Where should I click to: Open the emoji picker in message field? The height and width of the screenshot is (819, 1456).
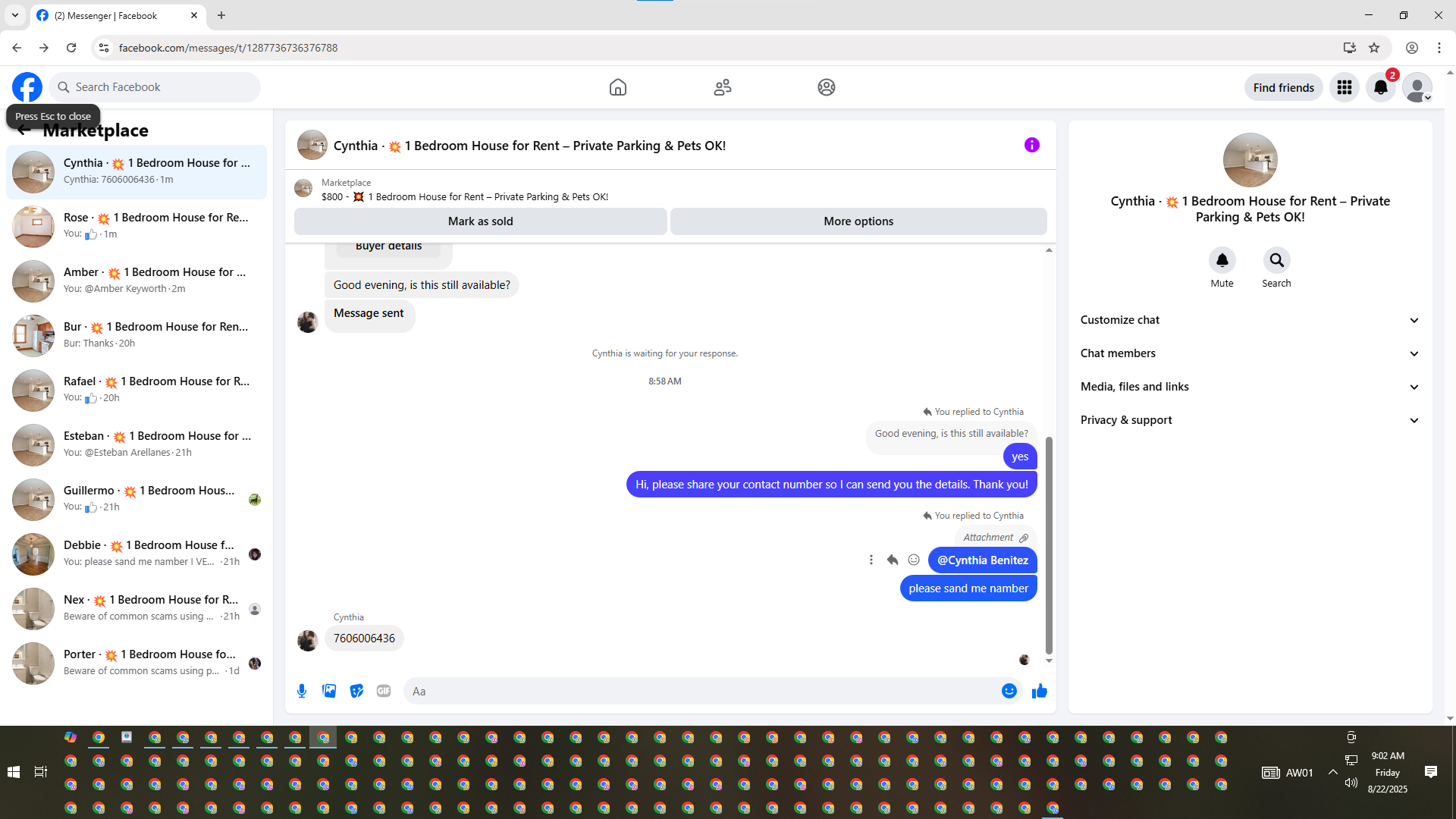[1009, 691]
